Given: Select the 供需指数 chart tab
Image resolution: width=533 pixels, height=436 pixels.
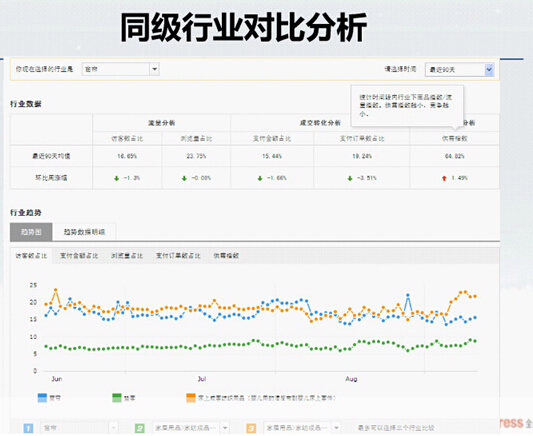Looking at the screenshot, I should 226,256.
